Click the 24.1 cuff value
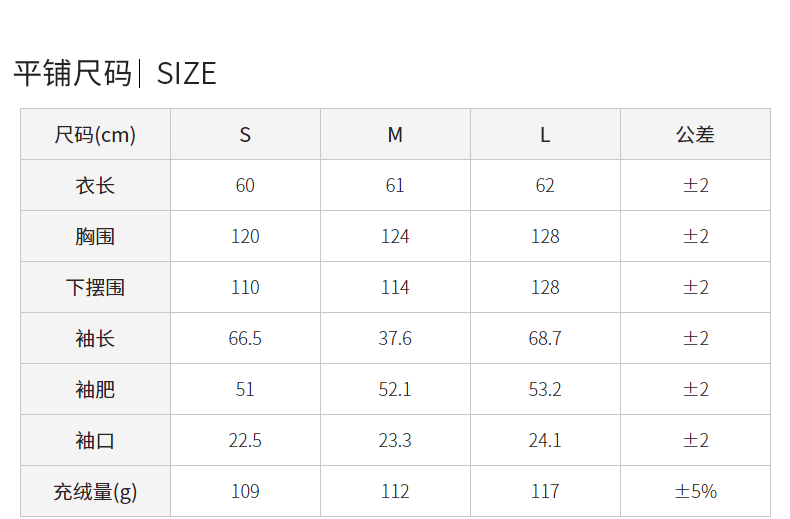Image resolution: width=790 pixels, height=519 pixels. 545,440
